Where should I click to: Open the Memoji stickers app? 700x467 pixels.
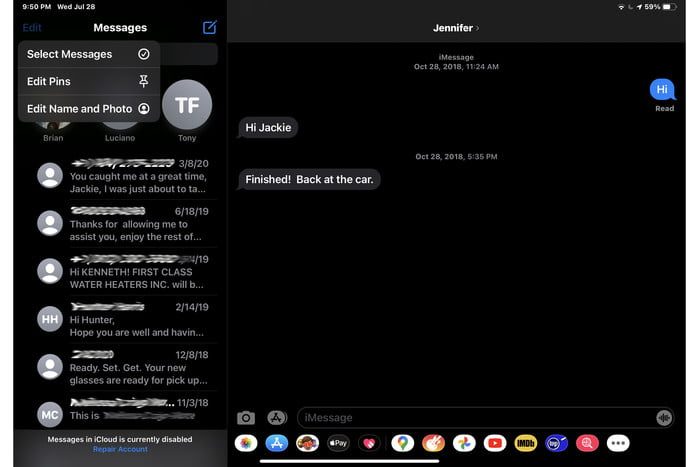(308, 443)
